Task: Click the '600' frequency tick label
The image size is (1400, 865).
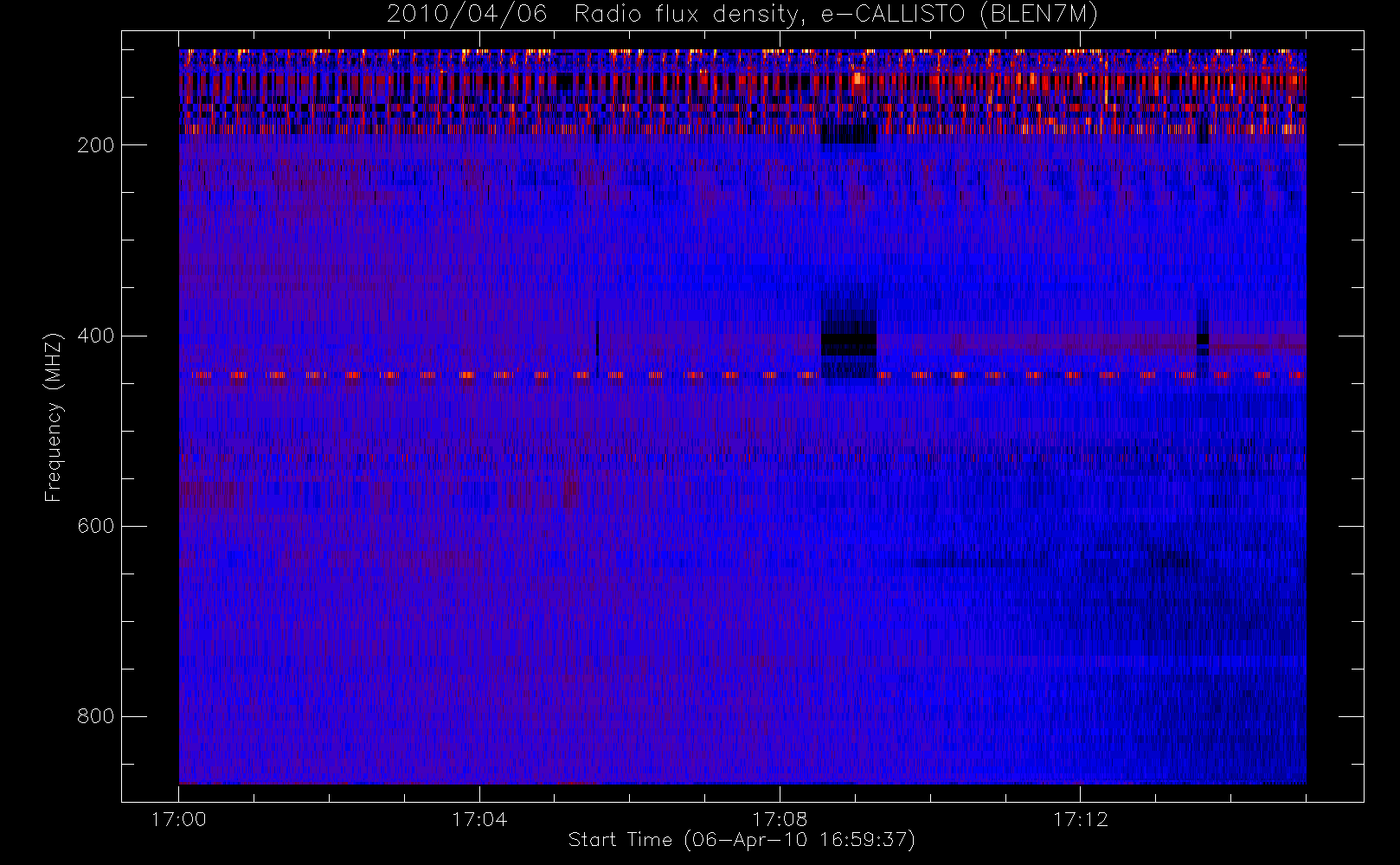Action: click(x=96, y=526)
